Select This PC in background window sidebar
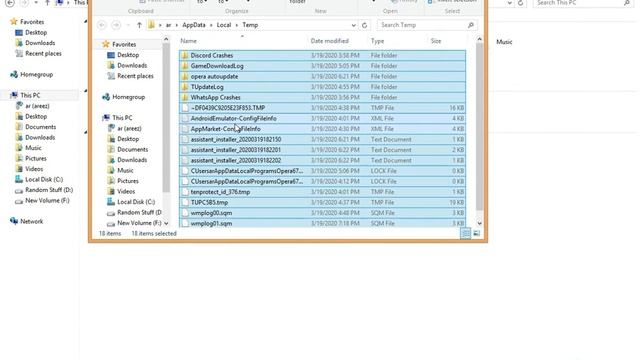This screenshot has width=640, height=360. click(25, 95)
